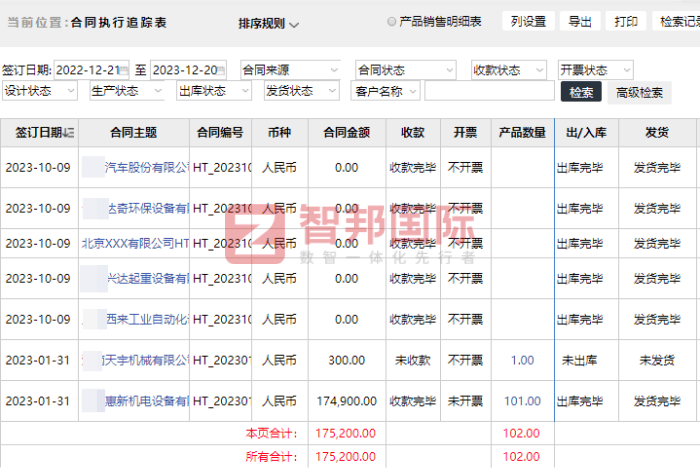Image resolution: width=700 pixels, height=468 pixels.
Task: Open calendar icon of end date 2023-12-20
Action: [221, 71]
